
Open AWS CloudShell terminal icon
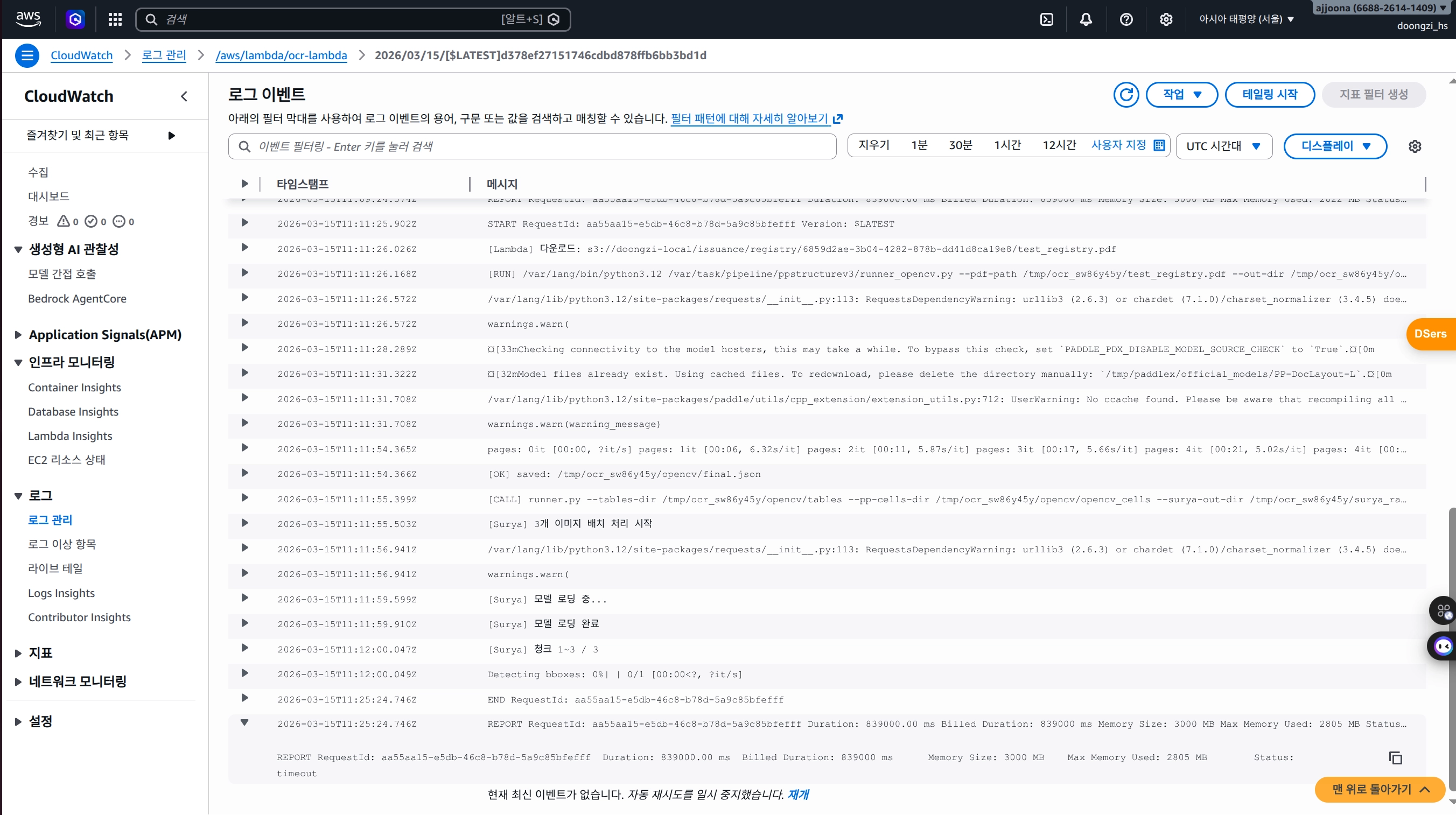pyautogui.click(x=1046, y=19)
